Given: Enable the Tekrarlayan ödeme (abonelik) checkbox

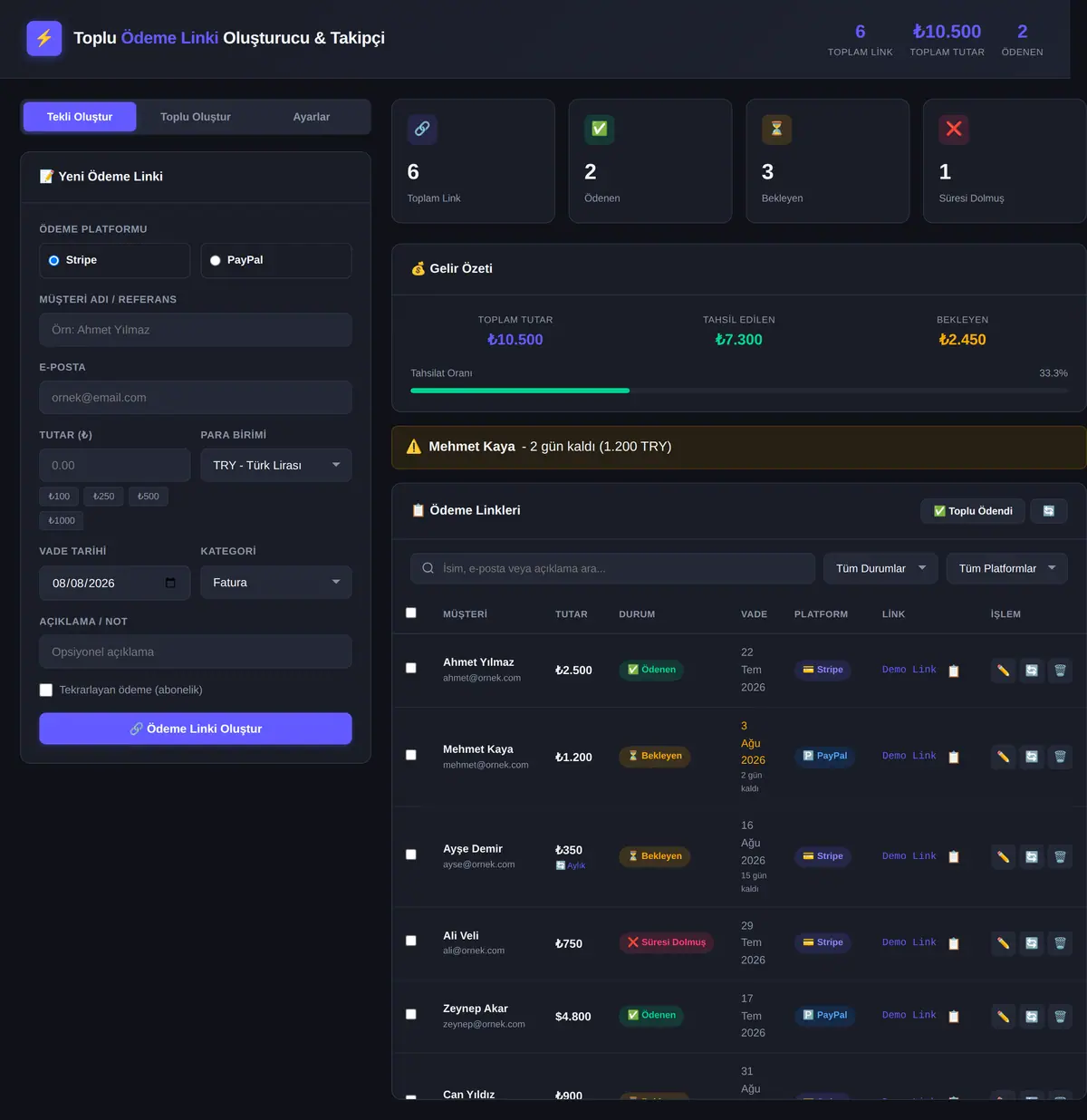Looking at the screenshot, I should [46, 690].
